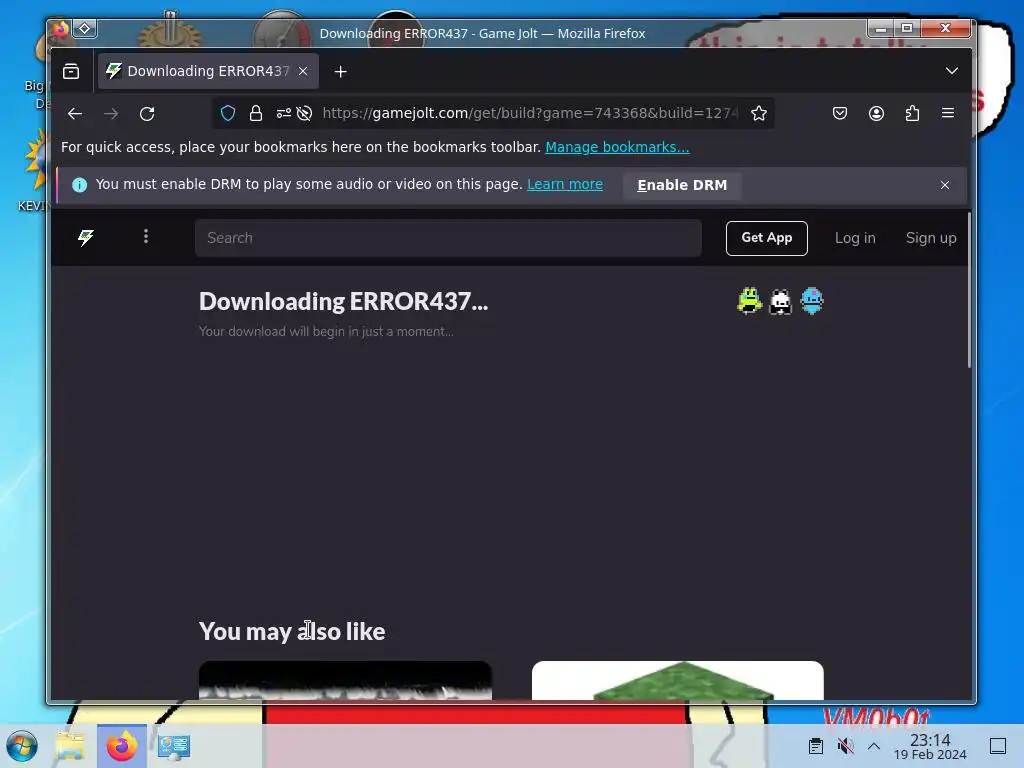Expand hidden system tray icons chevron
1024x768 pixels.
(x=874, y=746)
